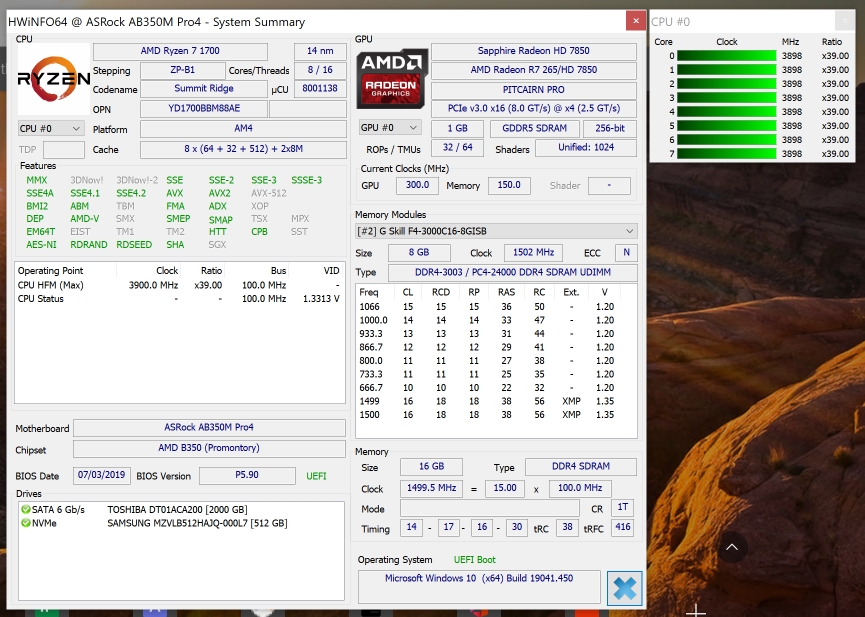Click the DDR4 SDRAM memory type field
The width and height of the screenshot is (865, 617).
(x=581, y=467)
